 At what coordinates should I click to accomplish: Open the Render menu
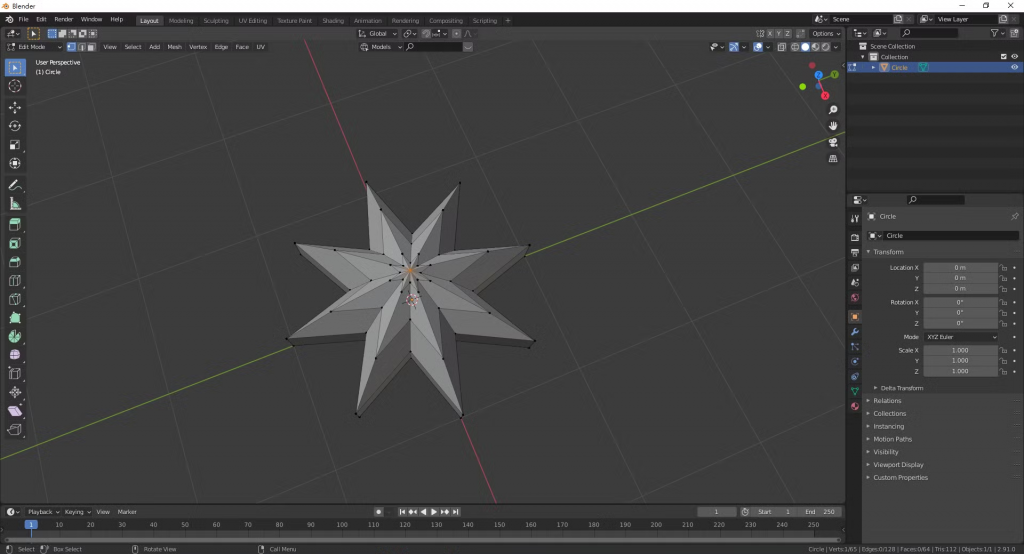[x=63, y=20]
